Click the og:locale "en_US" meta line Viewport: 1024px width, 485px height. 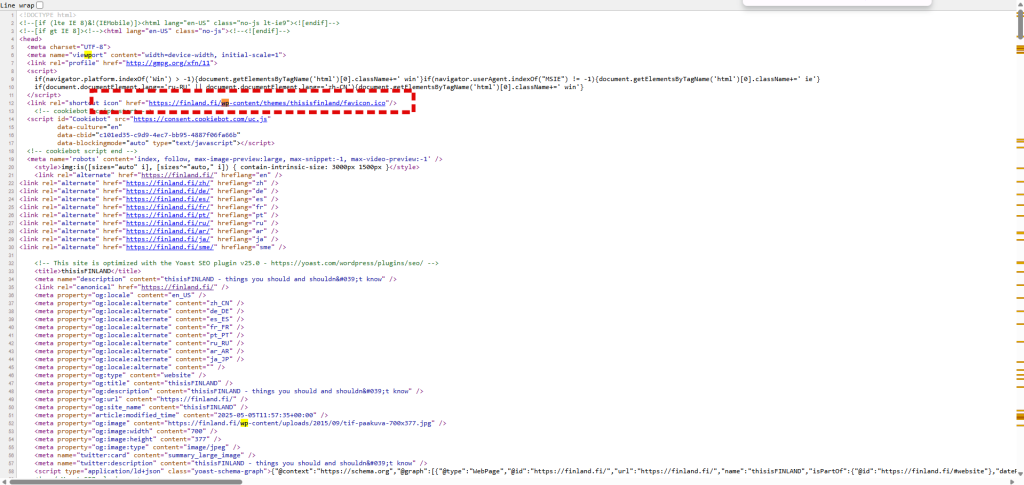coord(120,294)
